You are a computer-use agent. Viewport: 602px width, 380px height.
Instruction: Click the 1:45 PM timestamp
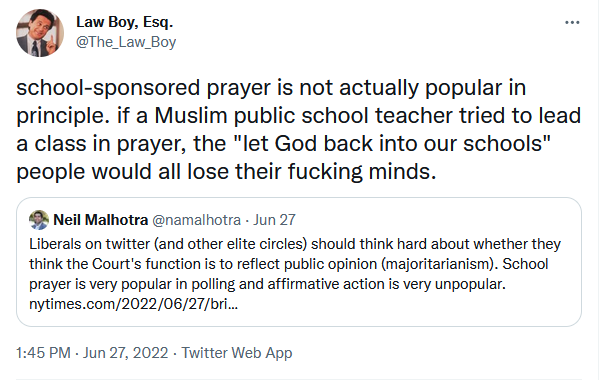(43, 353)
